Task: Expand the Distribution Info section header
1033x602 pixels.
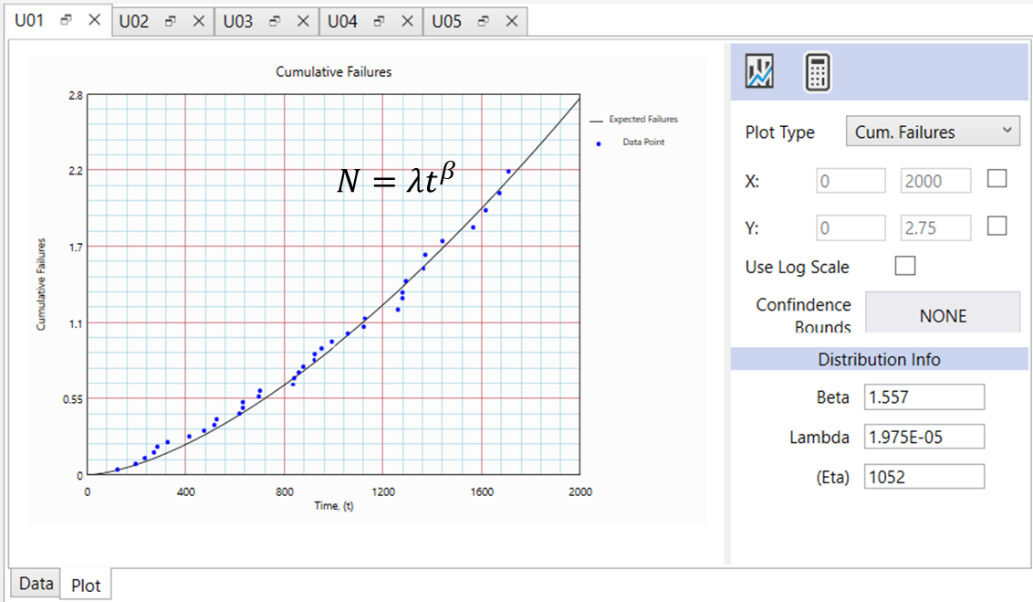Action: 879,359
